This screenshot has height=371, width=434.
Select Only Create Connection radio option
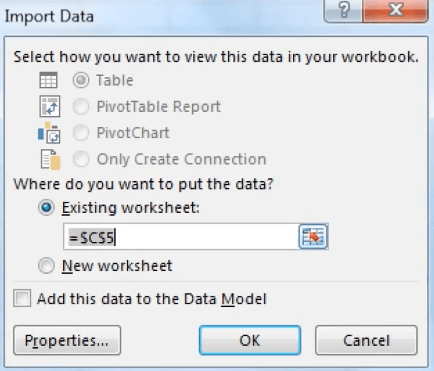tap(81, 159)
